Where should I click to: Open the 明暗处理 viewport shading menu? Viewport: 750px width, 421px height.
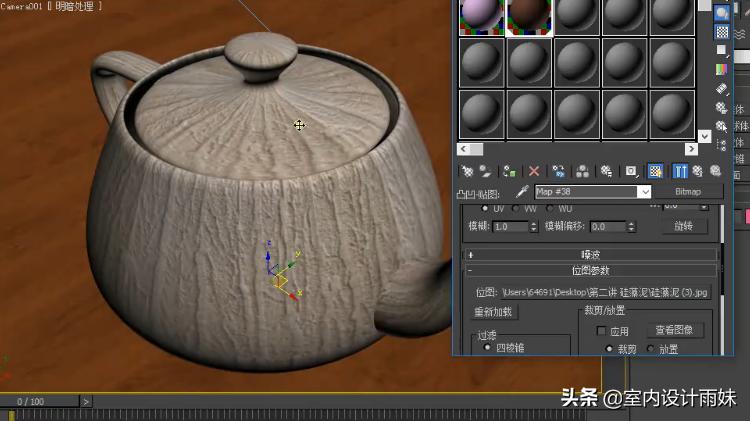tap(75, 7)
